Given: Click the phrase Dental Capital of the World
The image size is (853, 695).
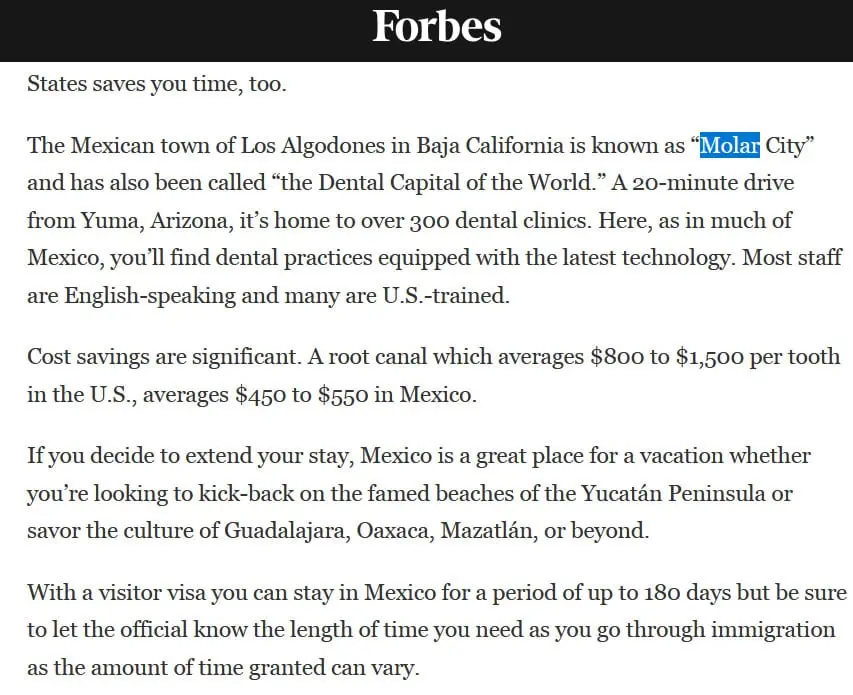Looking at the screenshot, I should pos(455,183).
